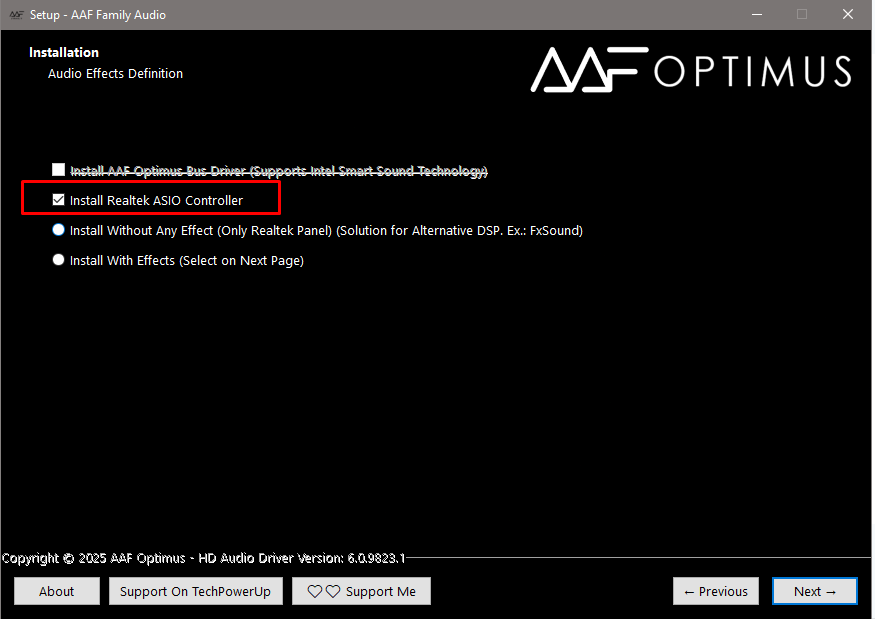Minimize the Setup window
The image size is (875, 619).
pos(757,15)
